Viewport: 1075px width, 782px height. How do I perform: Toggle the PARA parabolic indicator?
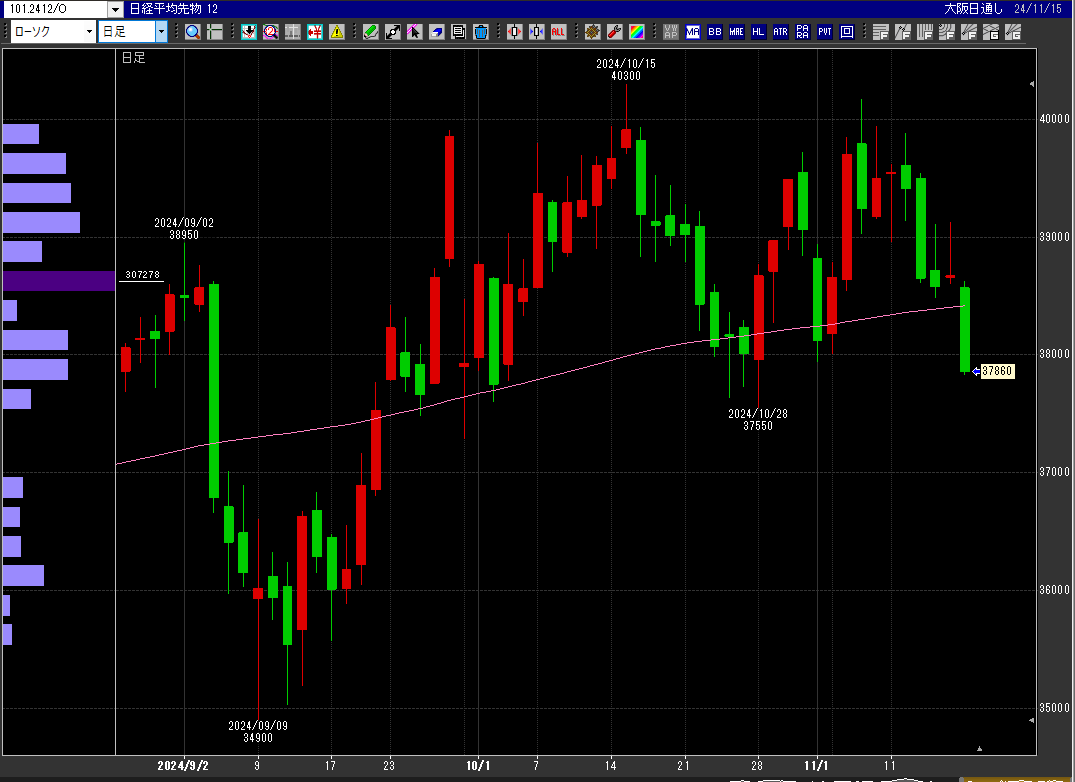(x=802, y=32)
